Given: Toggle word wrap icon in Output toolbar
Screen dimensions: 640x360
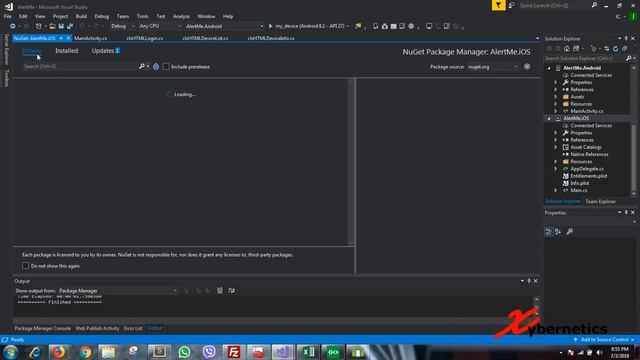Looking at the screenshot, I should tap(231, 291).
